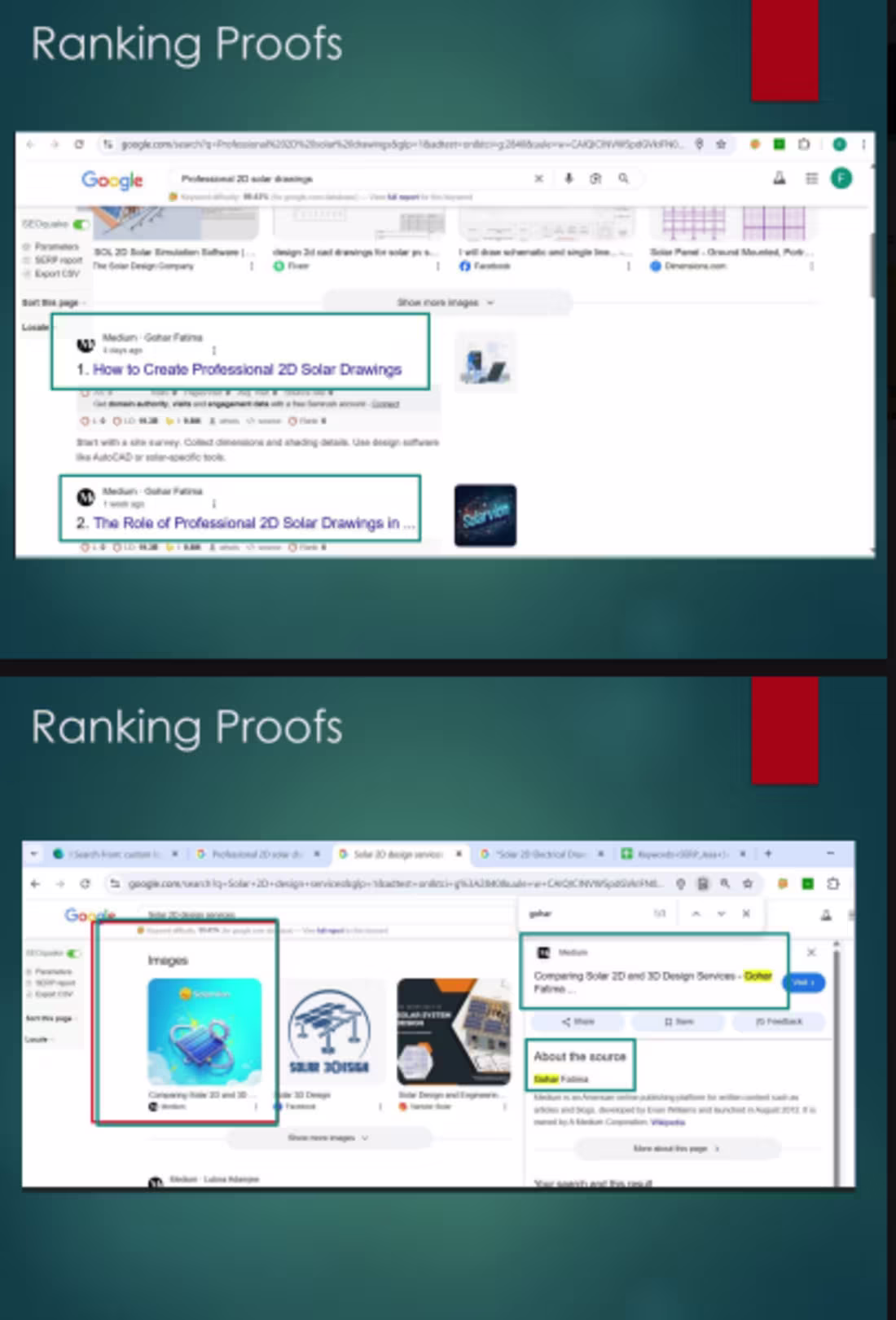Go to previous 'gohar' find match
This screenshot has width=896, height=1320.
pyautogui.click(x=696, y=913)
